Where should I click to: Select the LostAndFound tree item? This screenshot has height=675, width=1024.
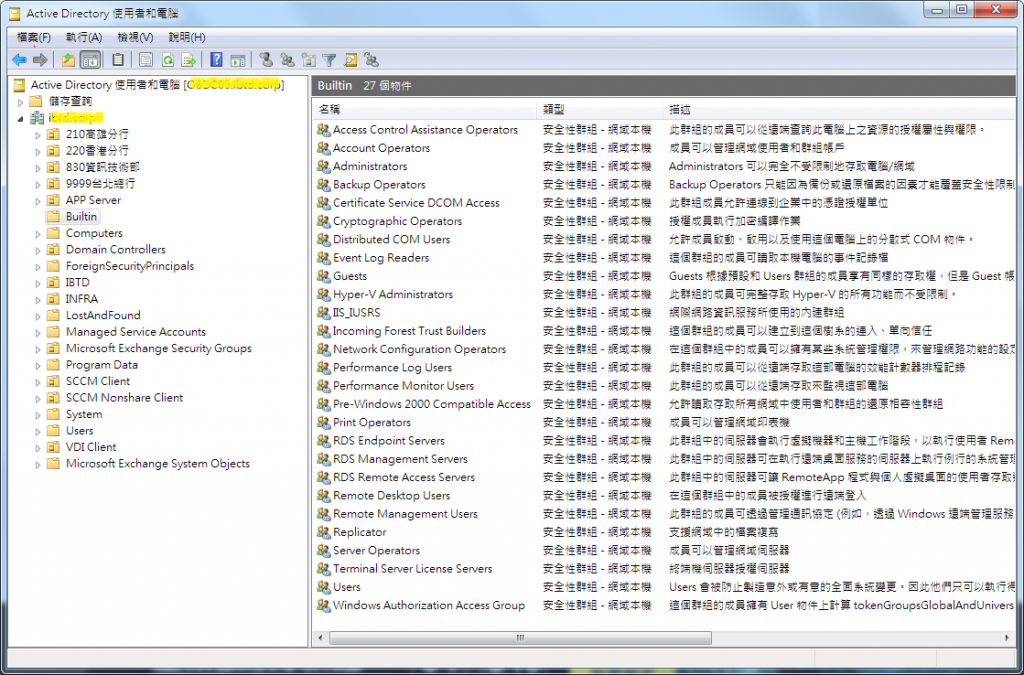[x=103, y=315]
